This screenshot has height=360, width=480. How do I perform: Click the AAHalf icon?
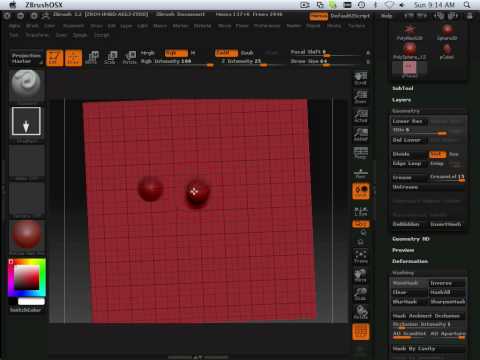(x=361, y=135)
